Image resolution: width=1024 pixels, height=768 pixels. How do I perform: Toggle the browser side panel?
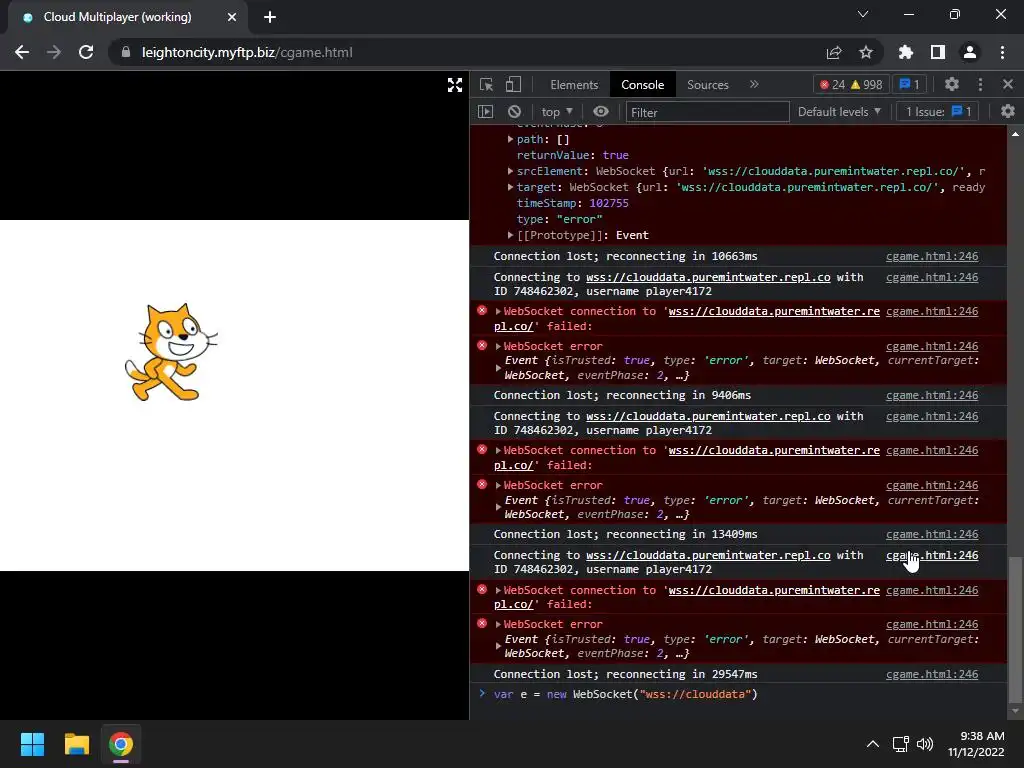pos(938,52)
